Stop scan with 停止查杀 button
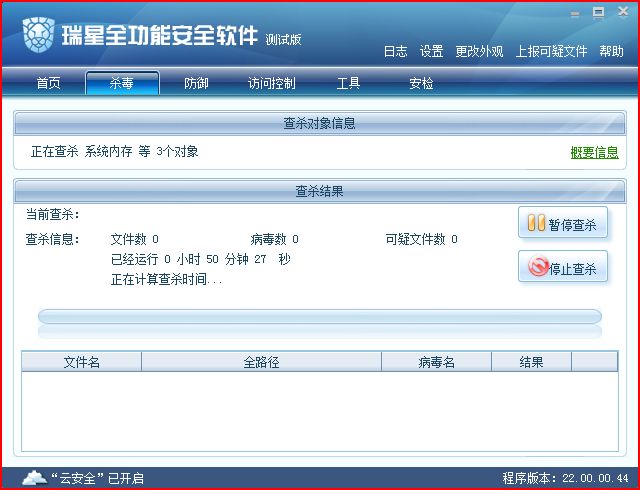This screenshot has height=490, width=640. (x=563, y=267)
